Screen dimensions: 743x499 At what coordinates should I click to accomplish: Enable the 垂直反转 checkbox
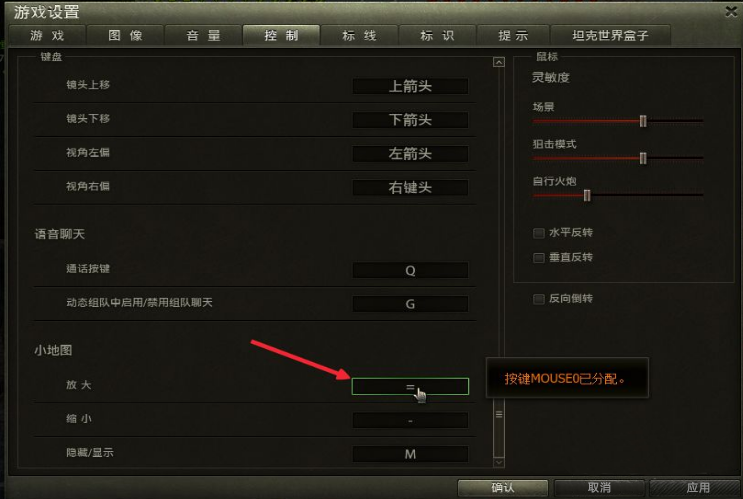point(538,257)
